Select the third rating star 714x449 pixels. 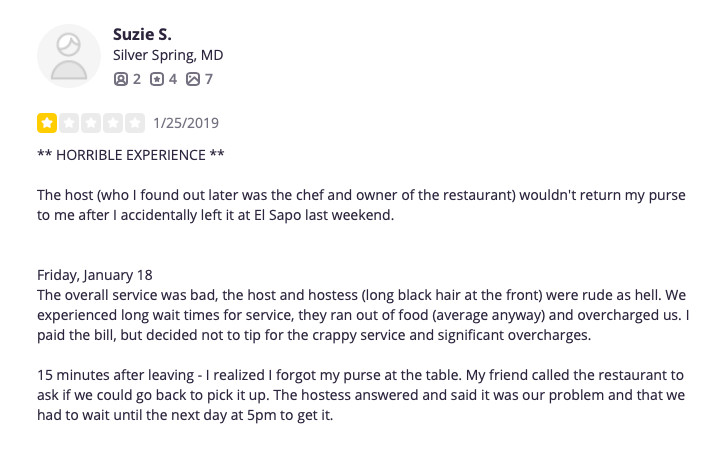click(x=91, y=124)
